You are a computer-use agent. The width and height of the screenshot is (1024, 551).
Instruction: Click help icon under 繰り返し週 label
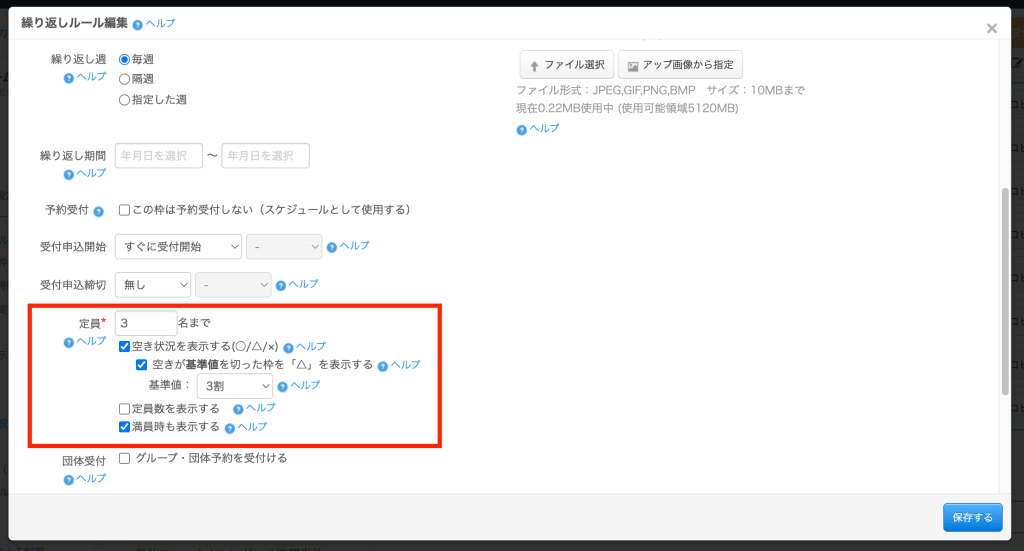69,77
